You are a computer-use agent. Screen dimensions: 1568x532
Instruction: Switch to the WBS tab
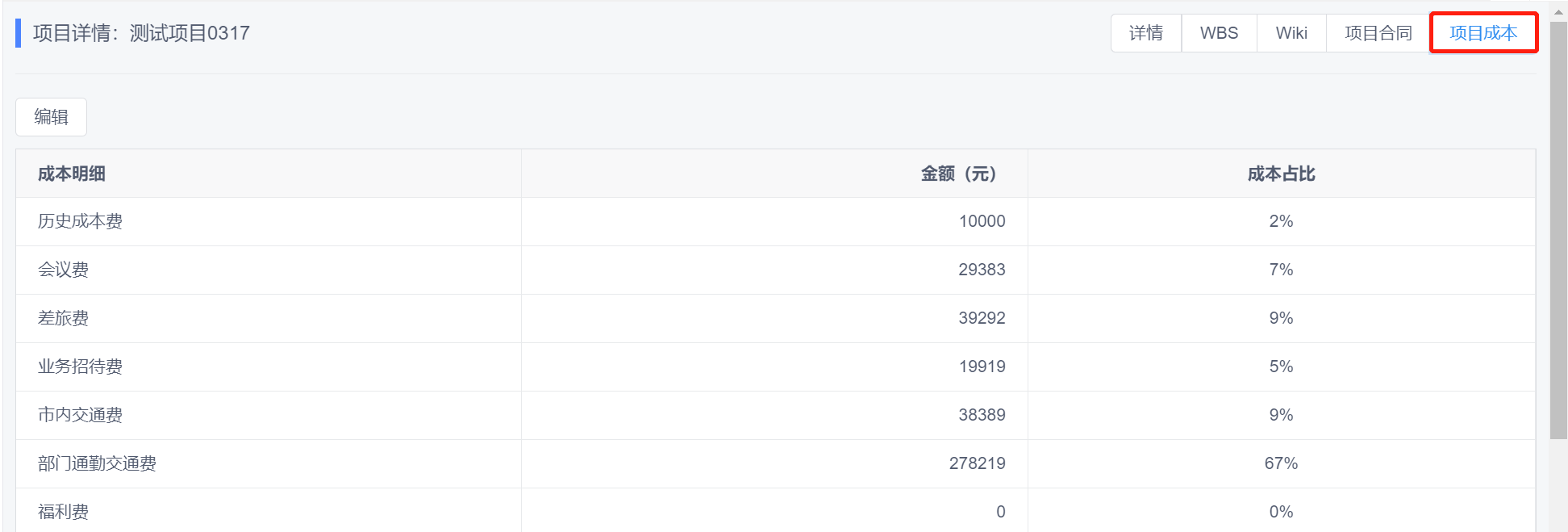pyautogui.click(x=1219, y=33)
